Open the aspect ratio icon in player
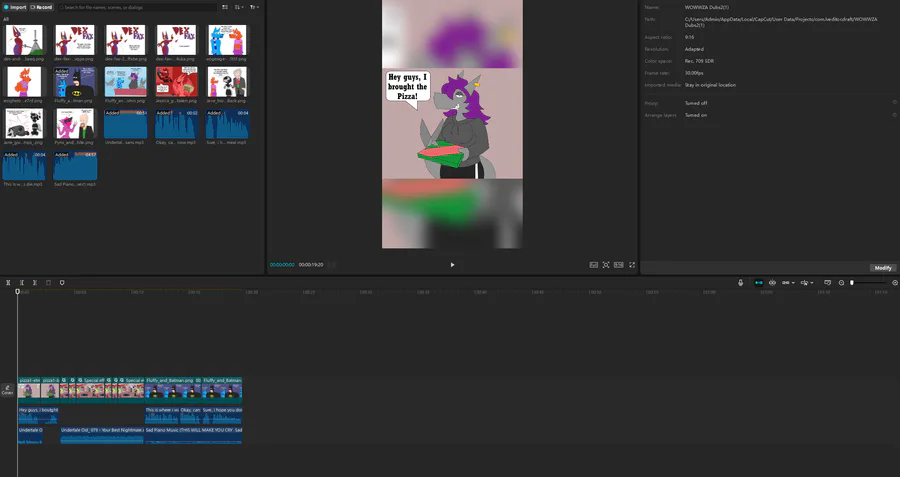Screen dimensions: 900x477 click(618, 265)
